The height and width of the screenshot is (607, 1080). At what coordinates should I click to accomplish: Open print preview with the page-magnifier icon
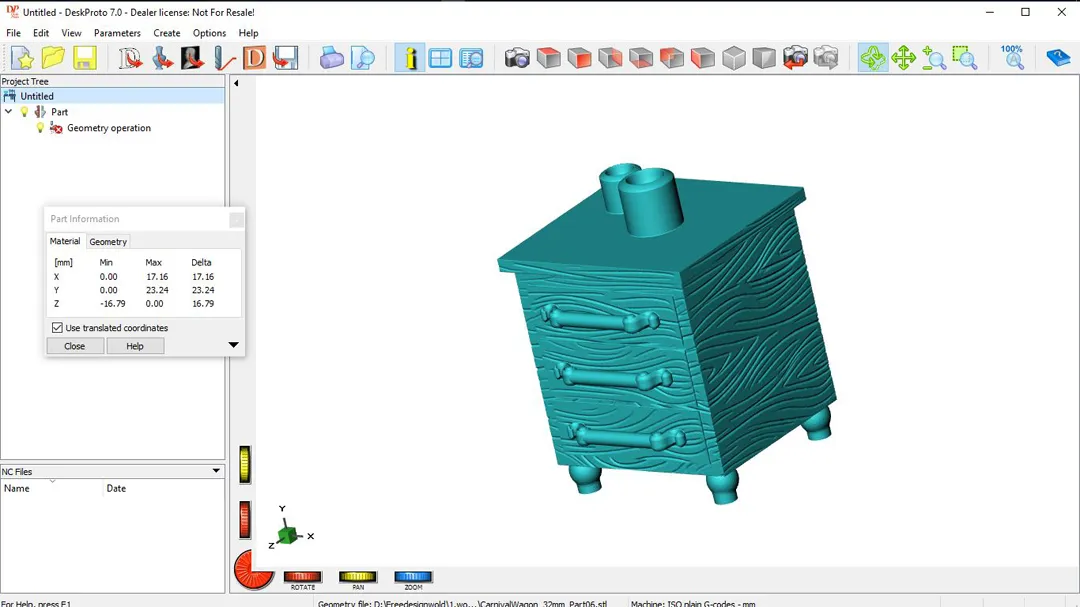pyautogui.click(x=362, y=58)
